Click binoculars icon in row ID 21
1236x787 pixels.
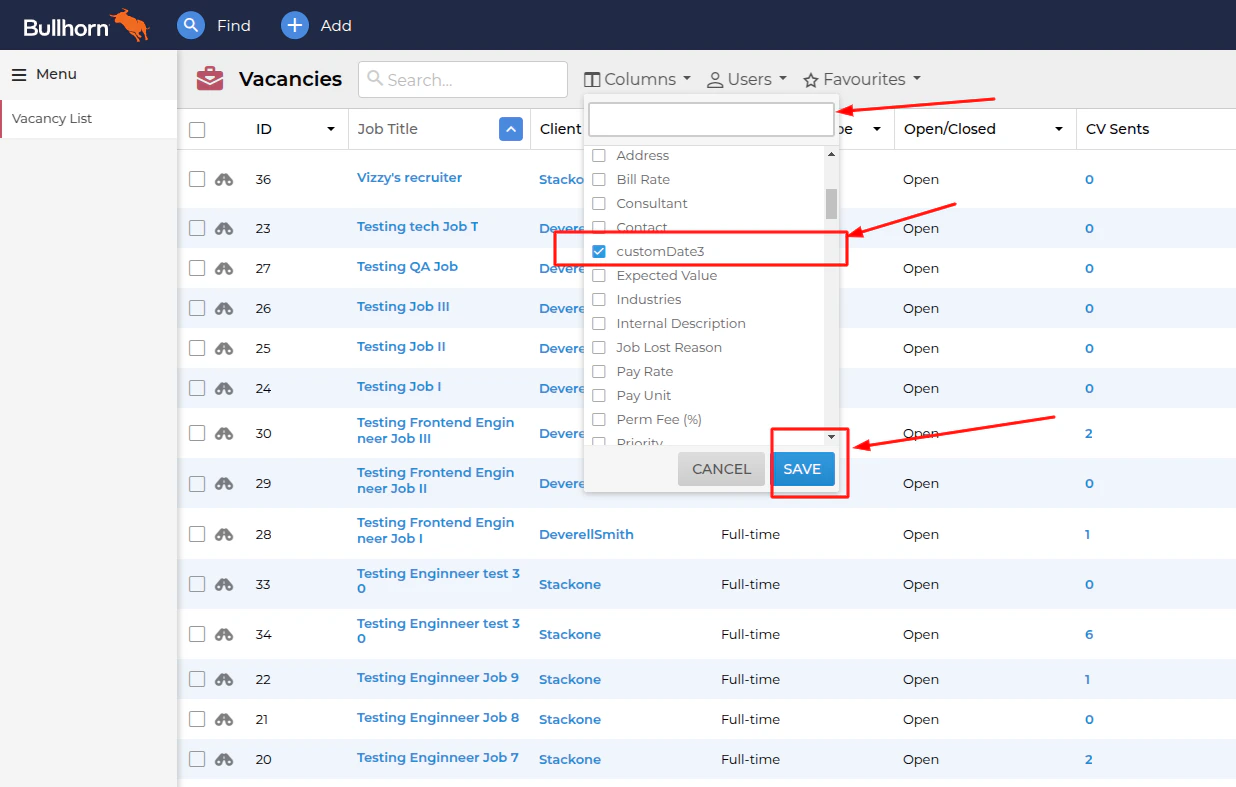pyautogui.click(x=224, y=719)
